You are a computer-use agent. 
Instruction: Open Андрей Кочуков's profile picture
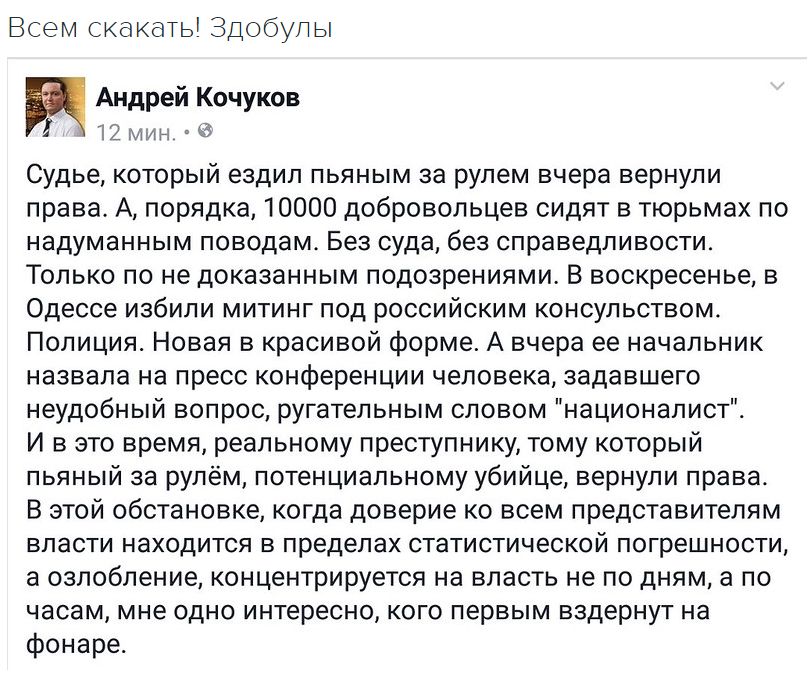pos(55,106)
